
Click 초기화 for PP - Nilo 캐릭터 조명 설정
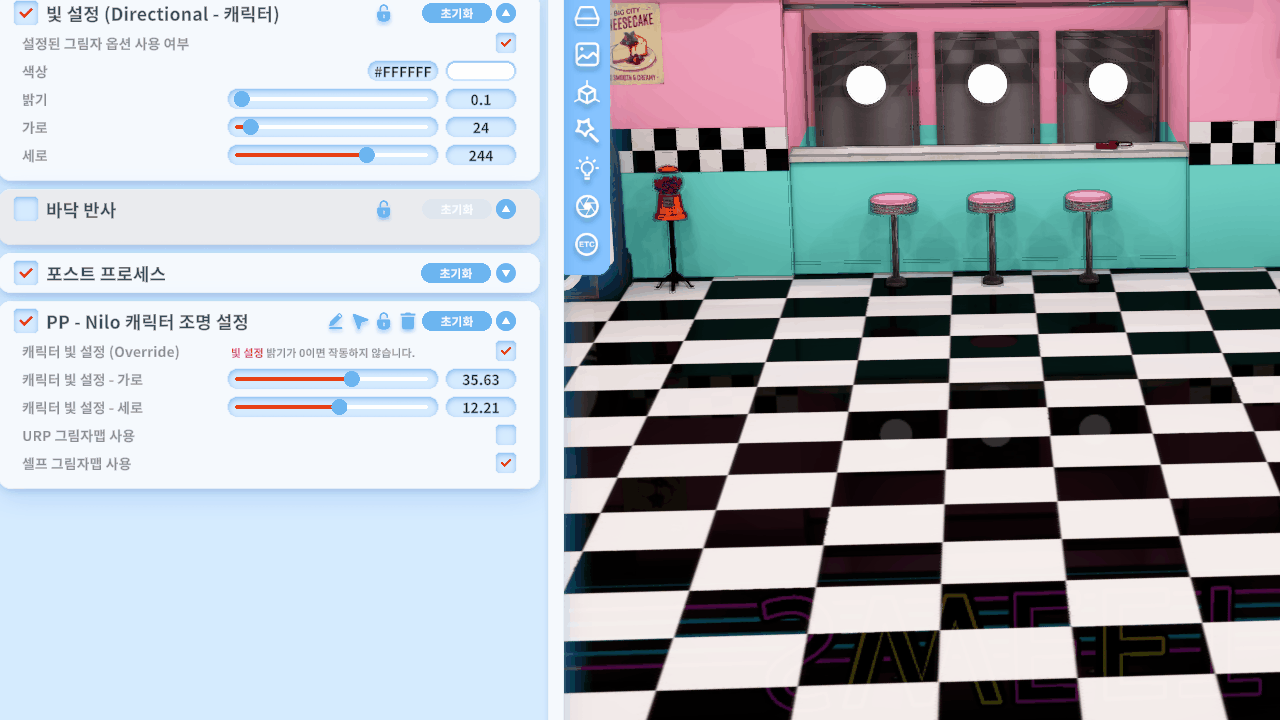tap(457, 321)
